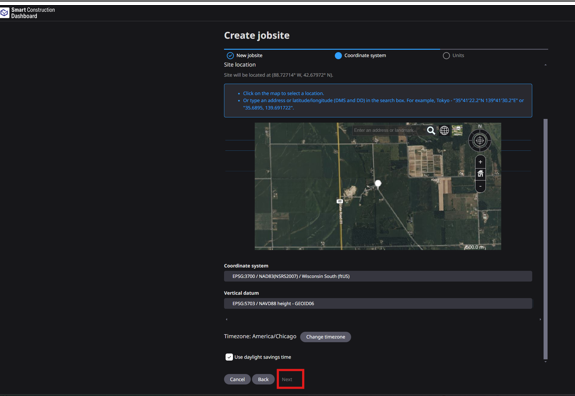Zoom out with the map minus button

480,186
